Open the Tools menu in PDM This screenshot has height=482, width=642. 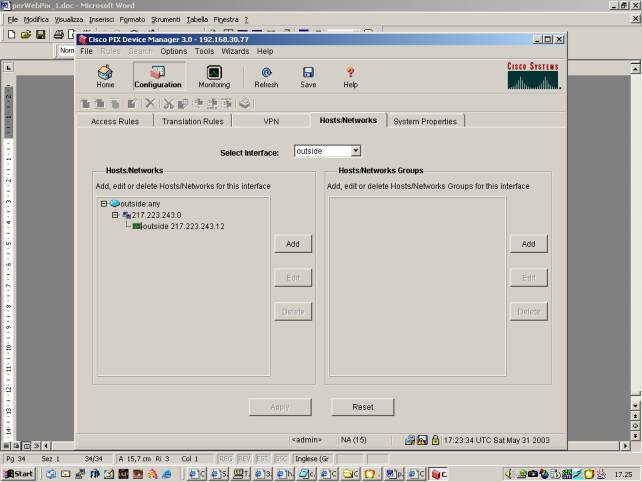pos(204,51)
